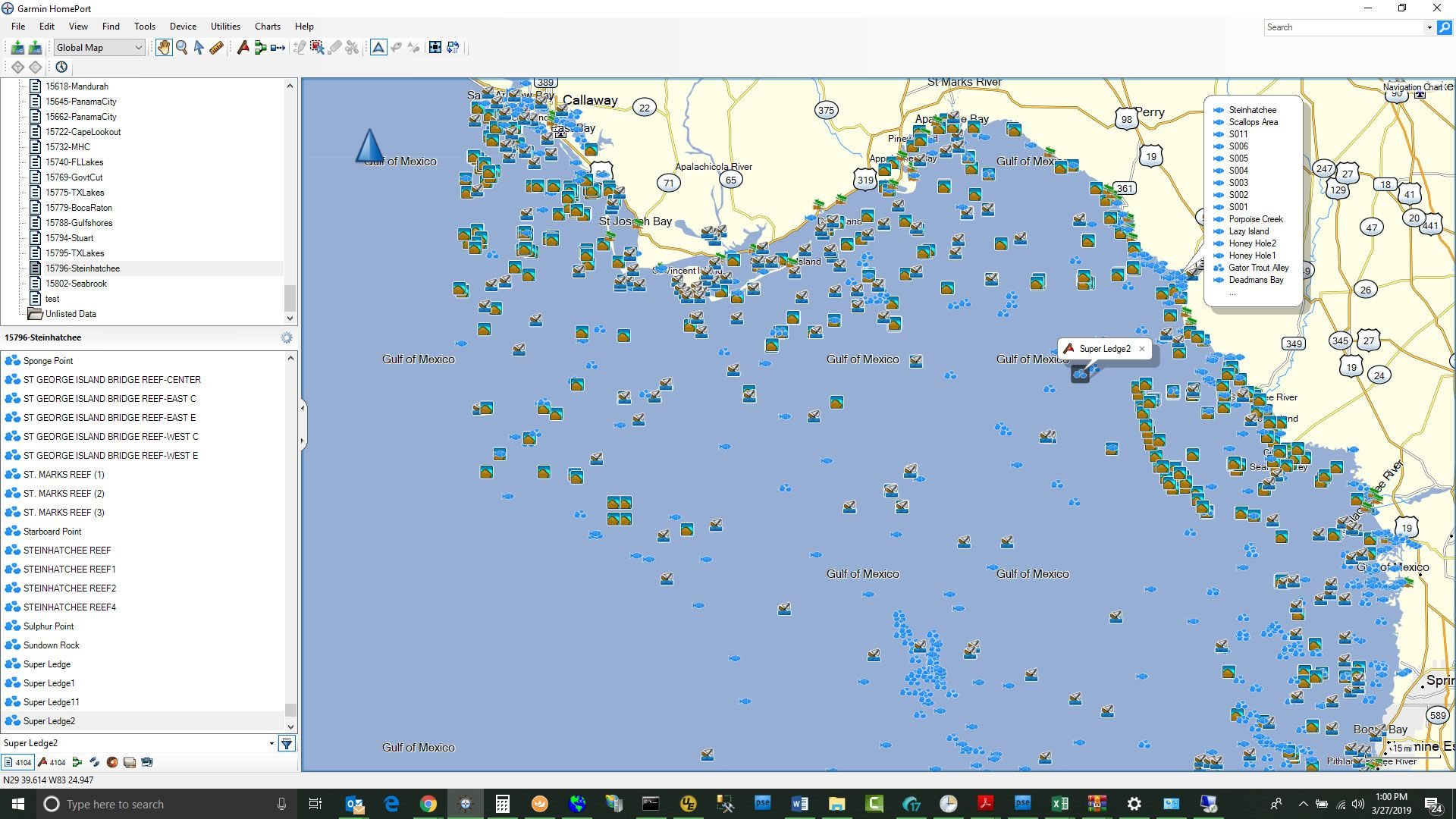Image resolution: width=1456 pixels, height=819 pixels.
Task: Click the lower, right-pointing splitter arrow by the map
Action: pyautogui.click(x=303, y=441)
